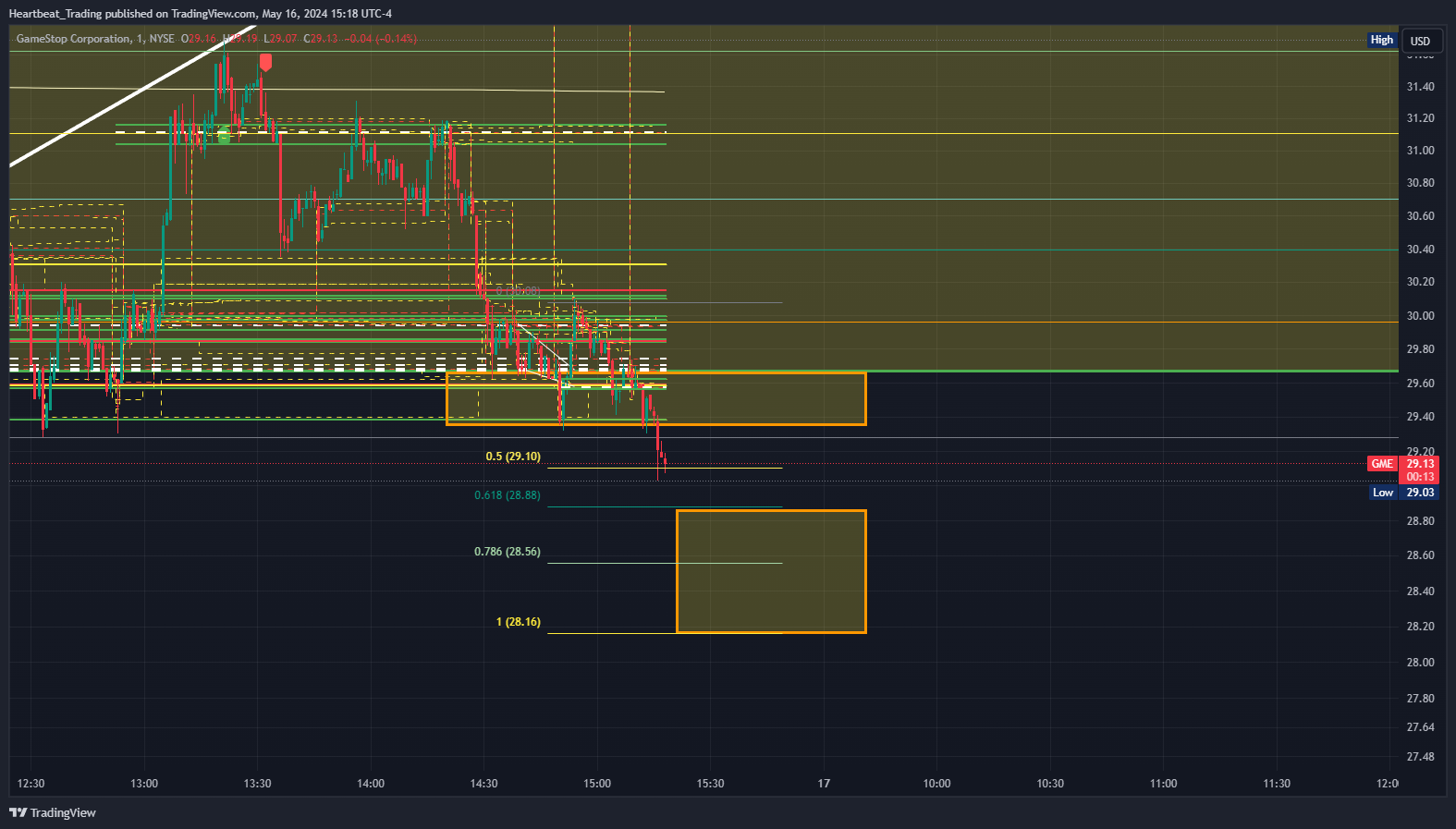Click the green circle marker on the chart
Screen dimensions: 1456x829
[x=224, y=136]
